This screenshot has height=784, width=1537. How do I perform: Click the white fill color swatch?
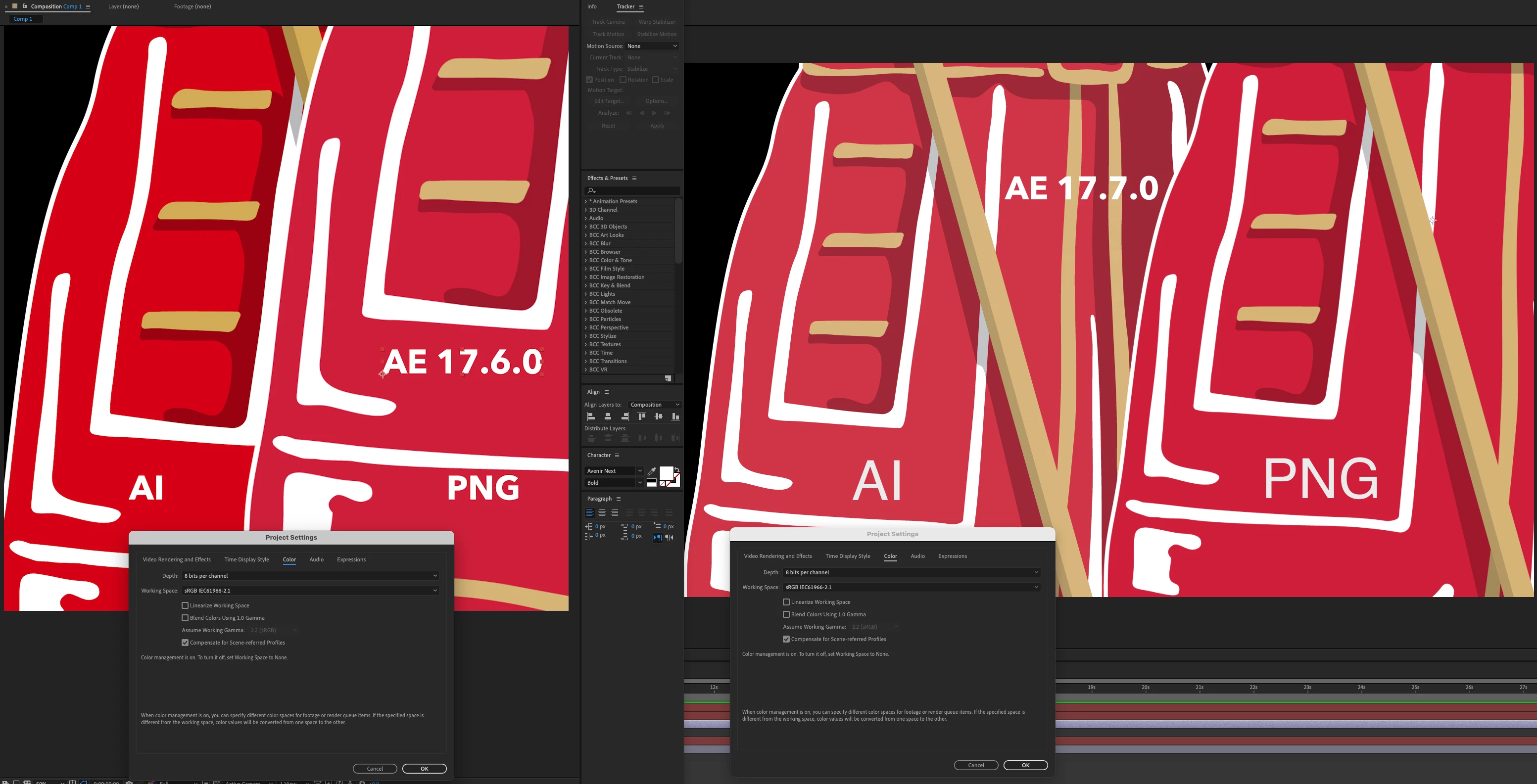tap(666, 473)
